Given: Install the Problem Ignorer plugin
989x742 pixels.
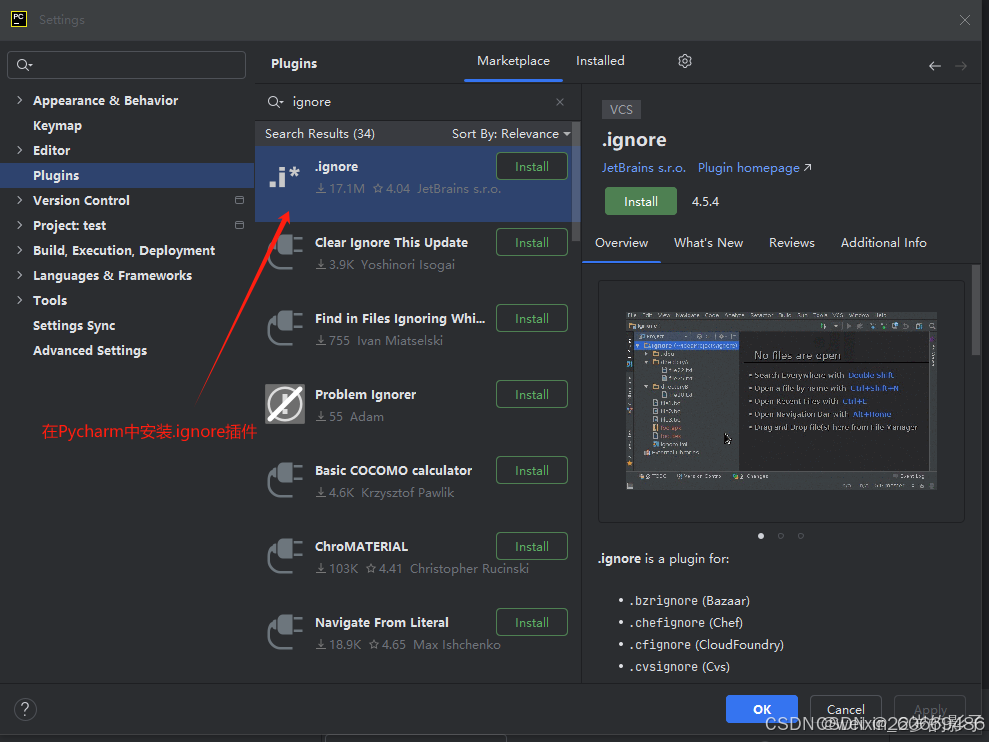Looking at the screenshot, I should [x=532, y=394].
